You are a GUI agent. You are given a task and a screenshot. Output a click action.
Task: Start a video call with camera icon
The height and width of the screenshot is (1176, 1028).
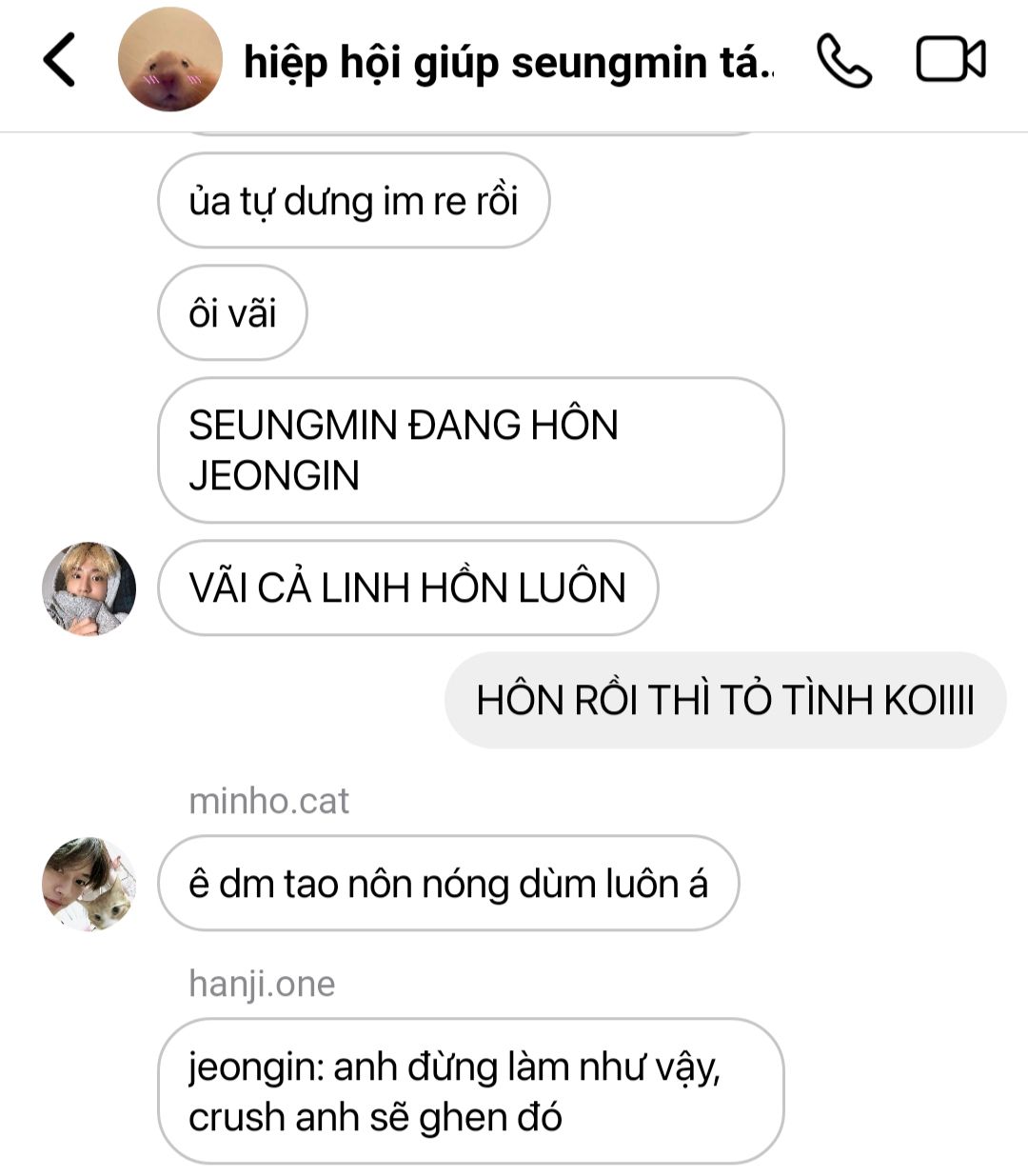click(950, 60)
